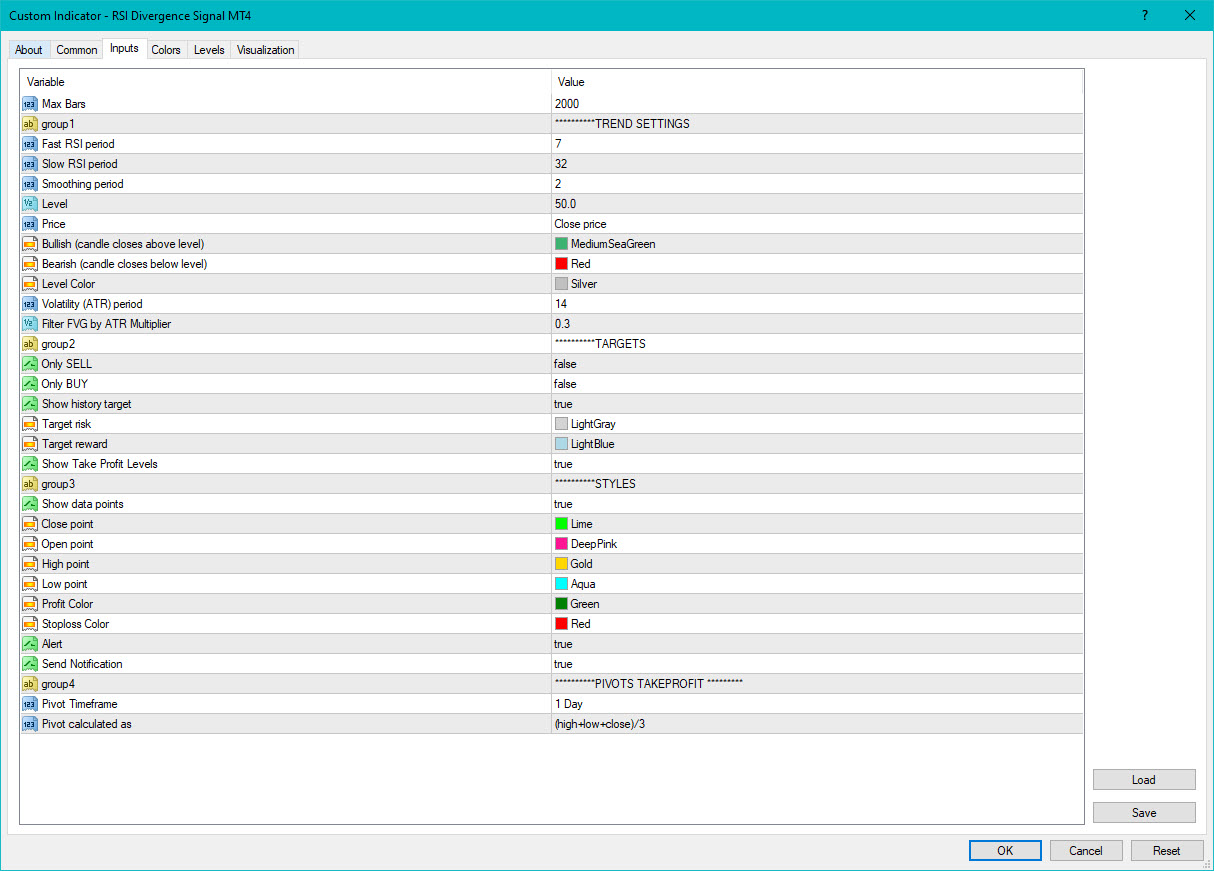Click the icon beside Smoothing period
This screenshot has height=871, width=1214.
29,184
